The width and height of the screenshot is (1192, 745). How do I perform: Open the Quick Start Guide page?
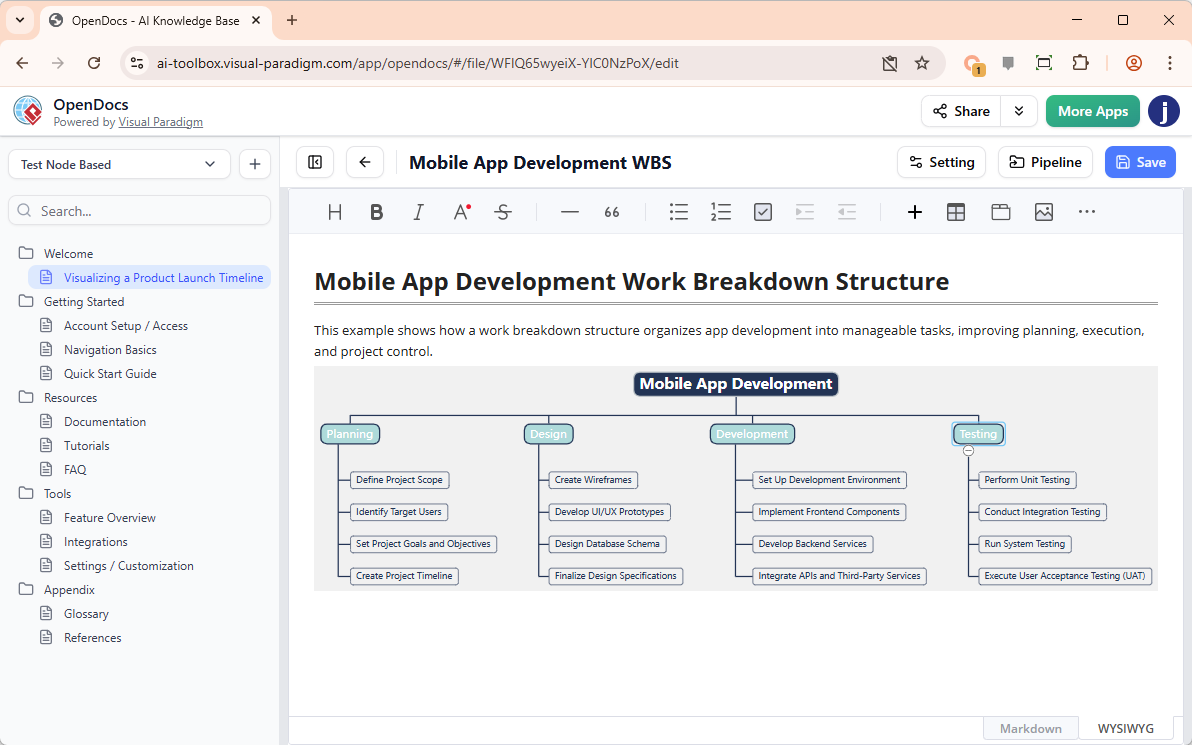[110, 374]
